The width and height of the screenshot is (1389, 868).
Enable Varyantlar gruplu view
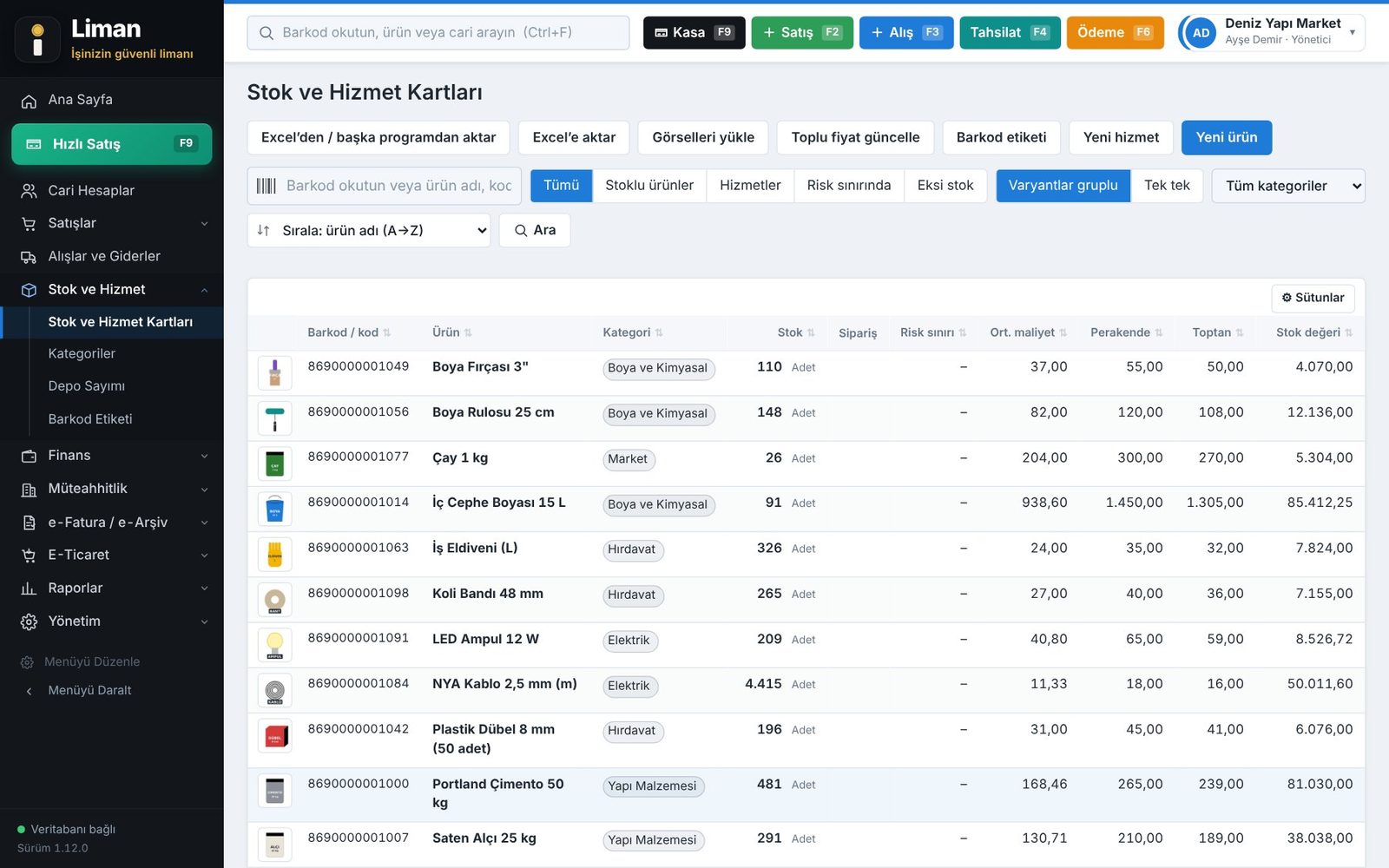pos(1063,186)
